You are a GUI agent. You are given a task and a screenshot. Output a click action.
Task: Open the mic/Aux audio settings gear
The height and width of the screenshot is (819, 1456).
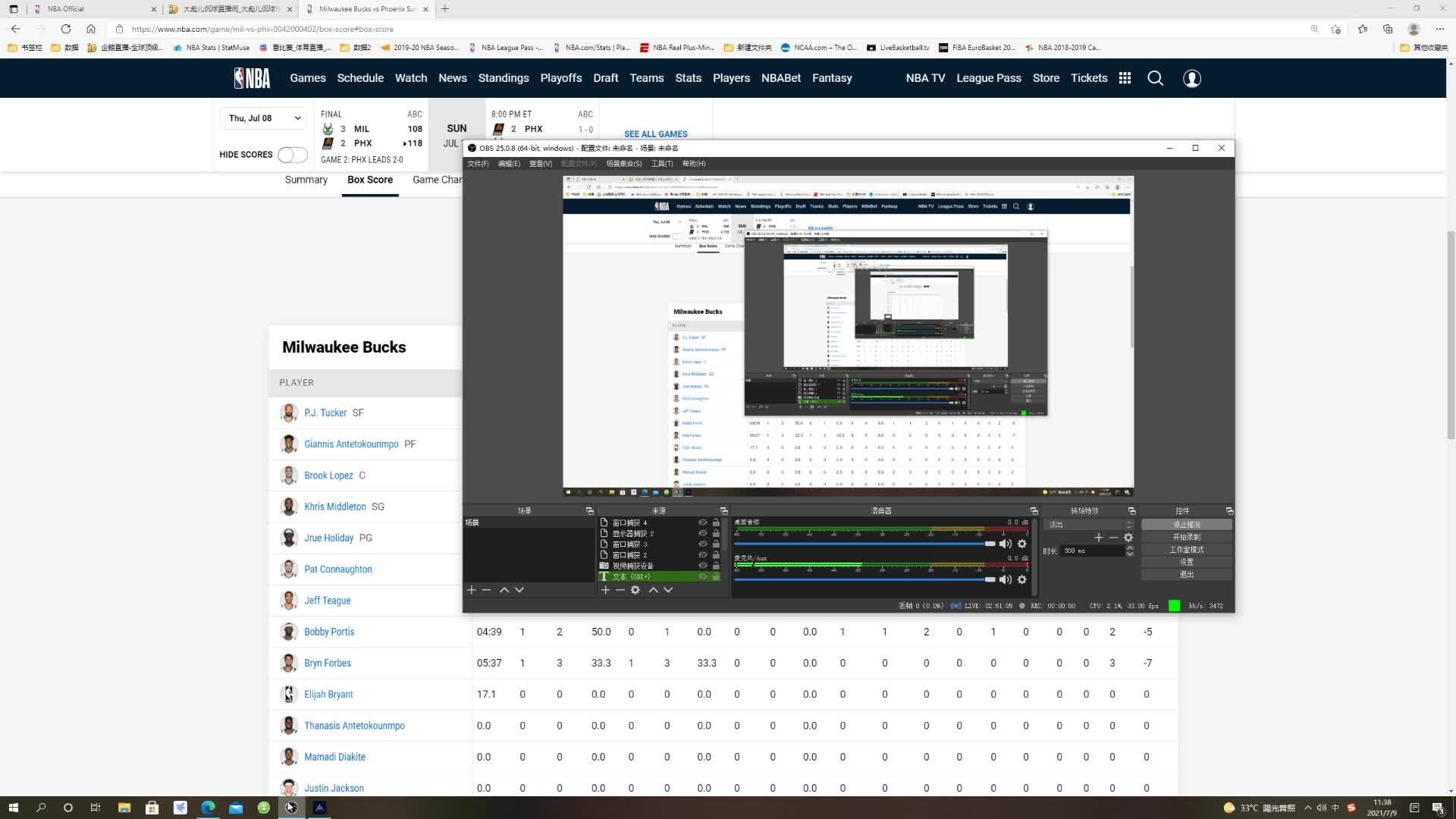(1022, 579)
